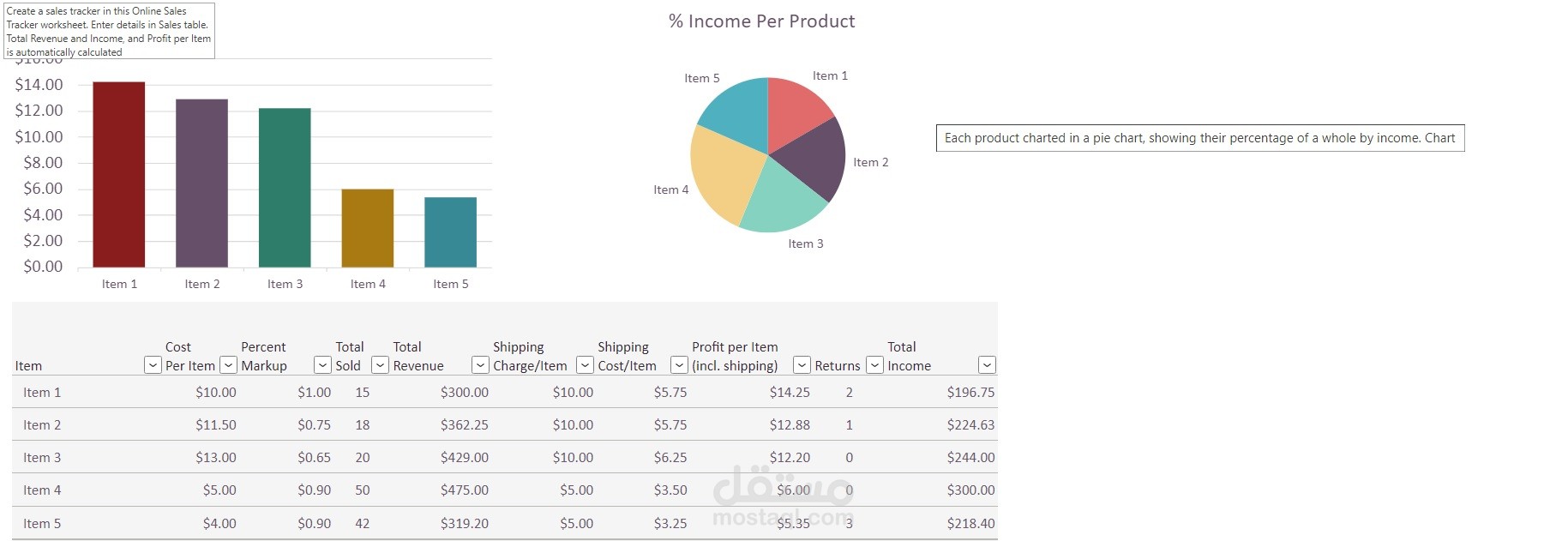Viewport: 1568px width, 541px height.
Task: Open the Cost Per Item filter dropdown
Action: coord(227,364)
